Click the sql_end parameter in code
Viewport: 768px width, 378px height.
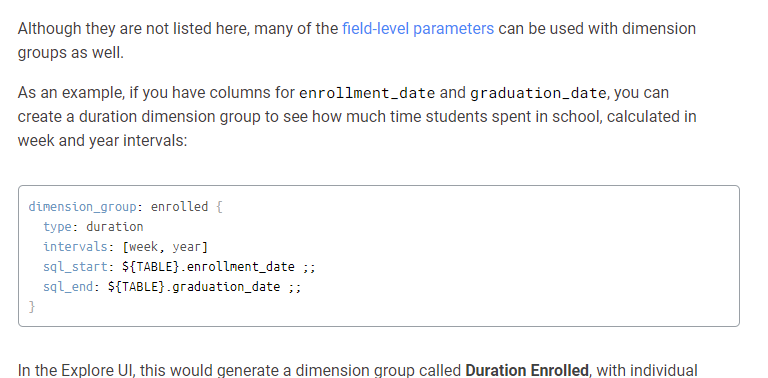[x=68, y=287]
